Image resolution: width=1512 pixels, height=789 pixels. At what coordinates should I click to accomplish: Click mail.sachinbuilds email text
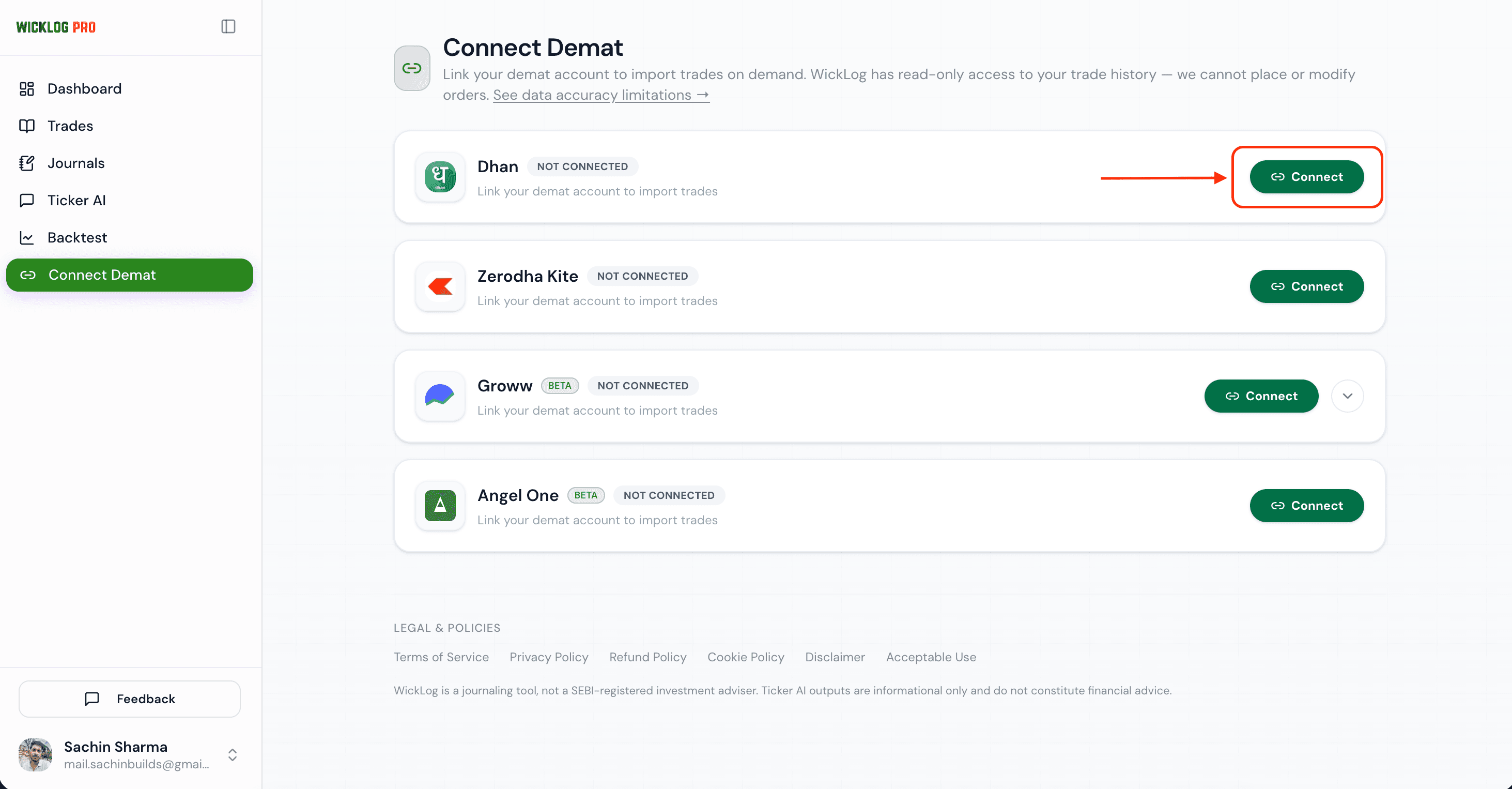coord(136,764)
